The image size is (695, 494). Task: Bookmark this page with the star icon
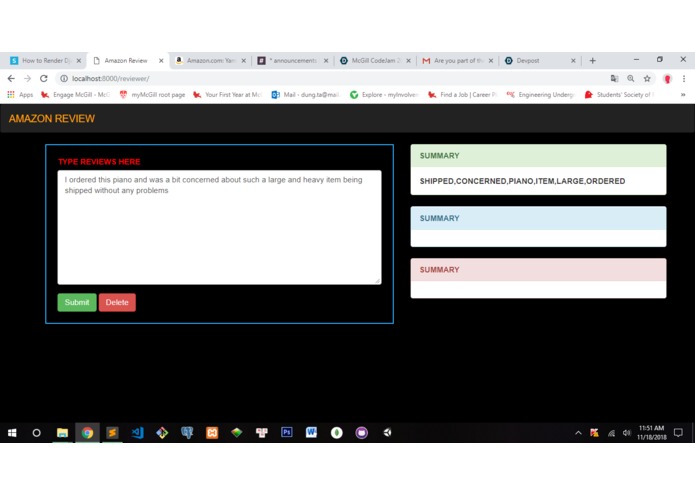[647, 78]
